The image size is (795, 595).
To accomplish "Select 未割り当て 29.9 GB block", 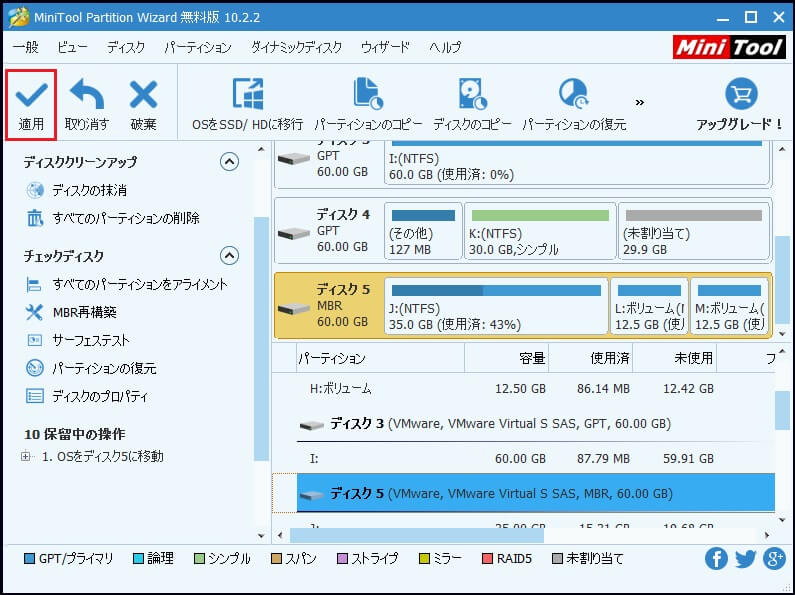I will [x=694, y=231].
